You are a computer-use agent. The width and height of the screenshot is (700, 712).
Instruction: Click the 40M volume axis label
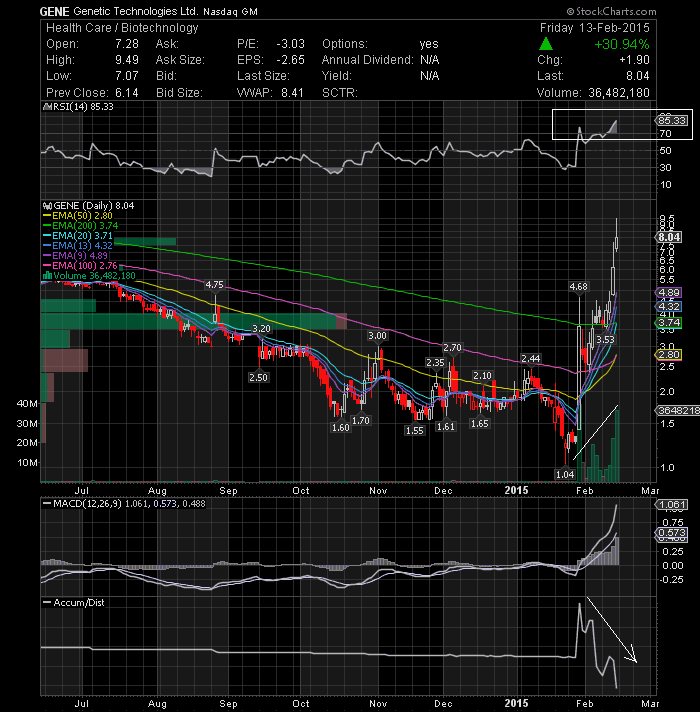coord(27,404)
